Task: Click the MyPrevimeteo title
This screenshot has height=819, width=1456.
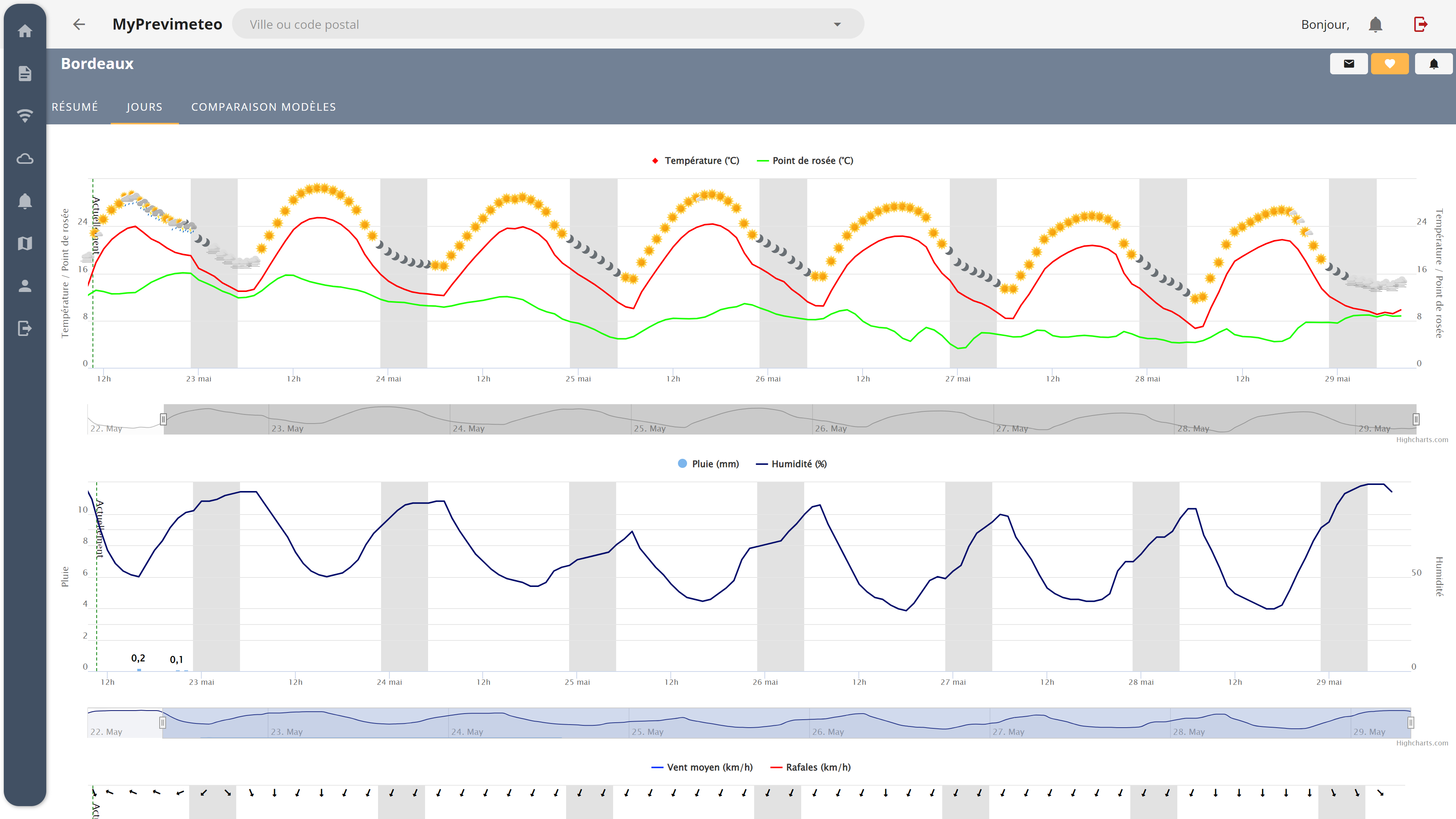Action: coord(167,24)
